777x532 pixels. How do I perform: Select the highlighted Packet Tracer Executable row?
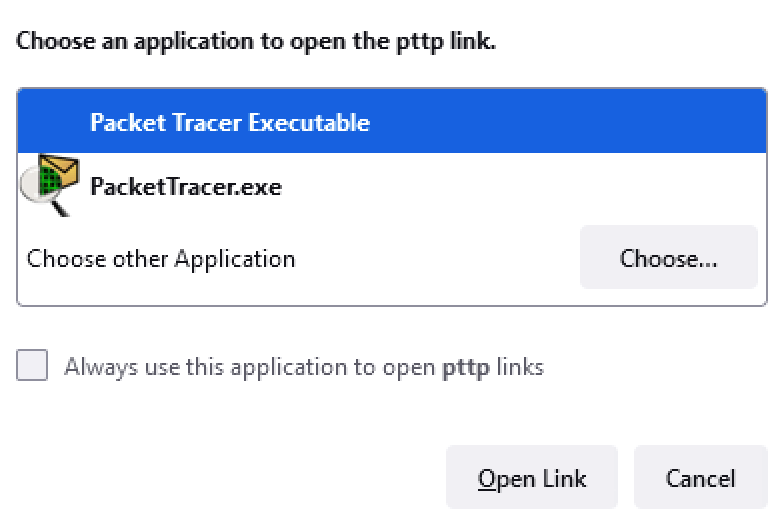pos(392,121)
